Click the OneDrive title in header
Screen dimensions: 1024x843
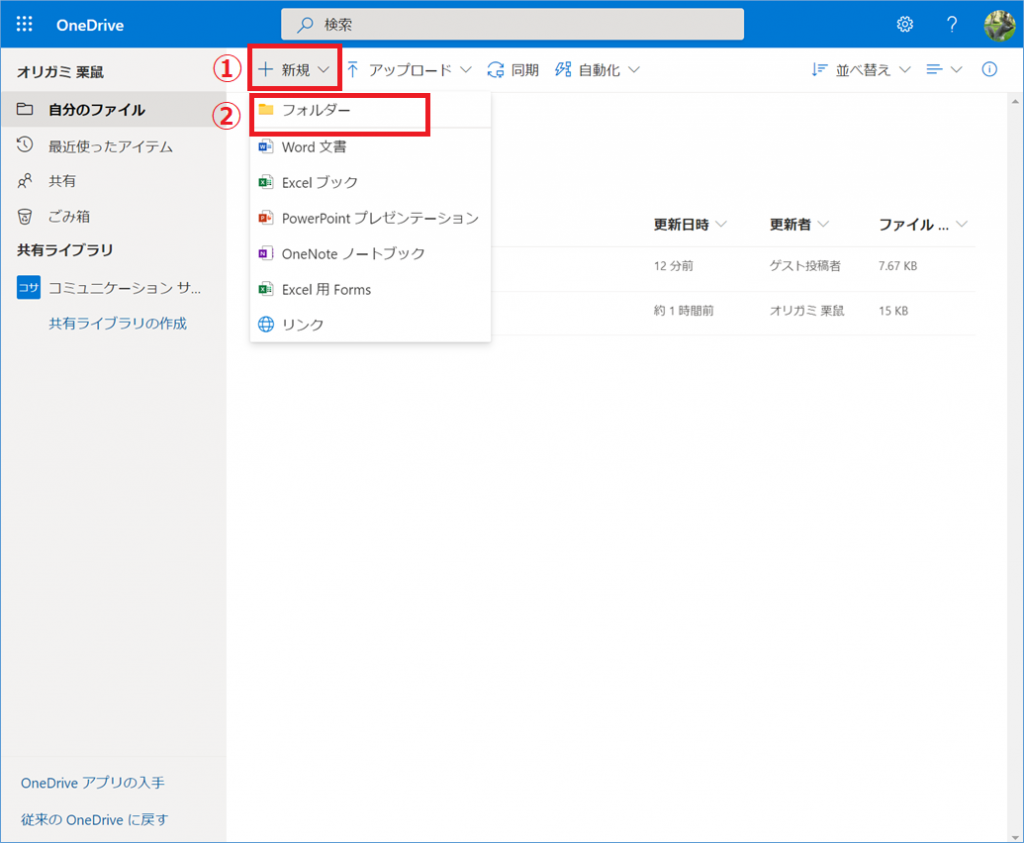(x=90, y=25)
